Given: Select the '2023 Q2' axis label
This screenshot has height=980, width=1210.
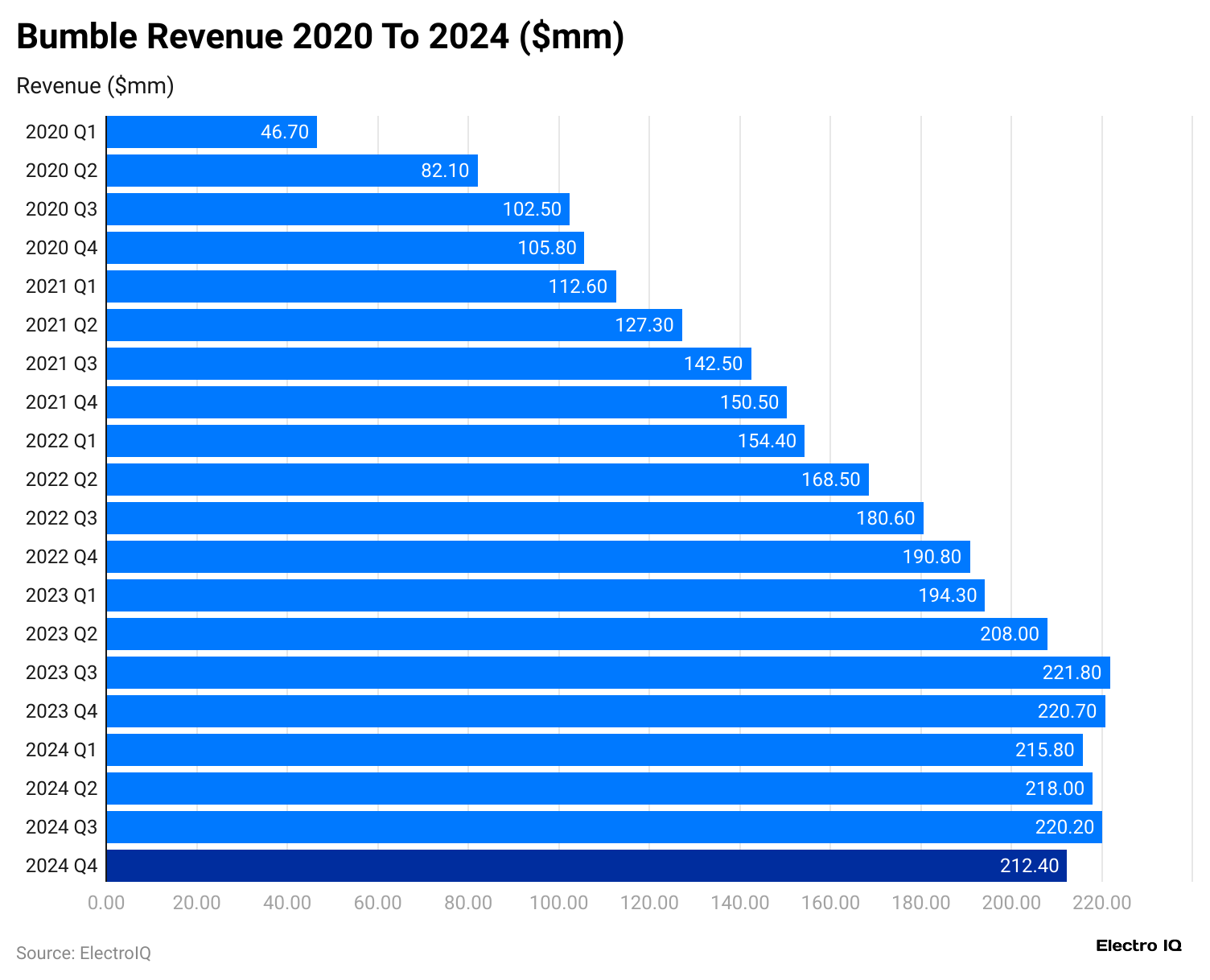Looking at the screenshot, I should 61,634.
